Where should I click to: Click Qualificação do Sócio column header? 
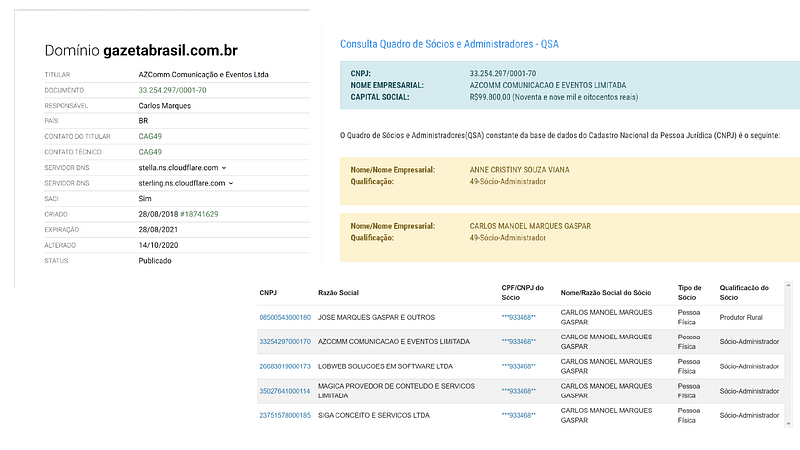744,293
